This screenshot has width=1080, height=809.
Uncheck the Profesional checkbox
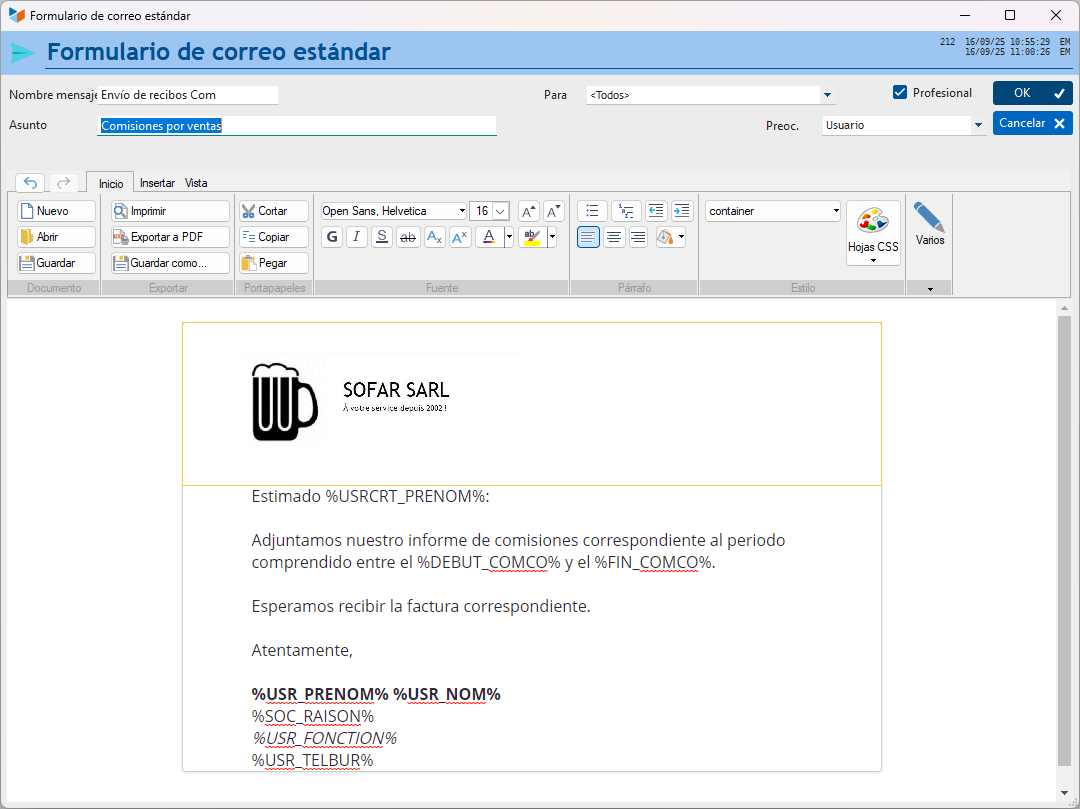click(900, 92)
